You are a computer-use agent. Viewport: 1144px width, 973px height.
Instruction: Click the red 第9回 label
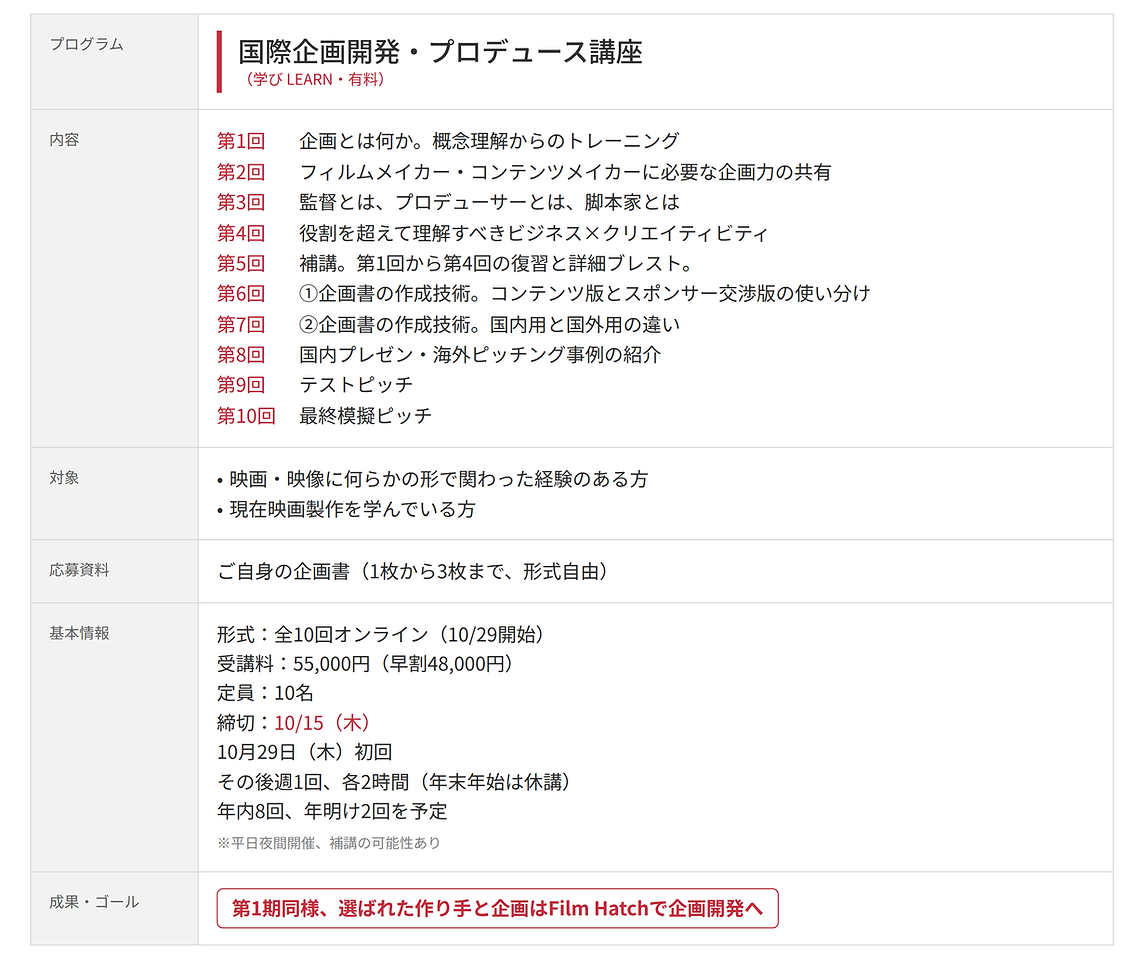241,384
